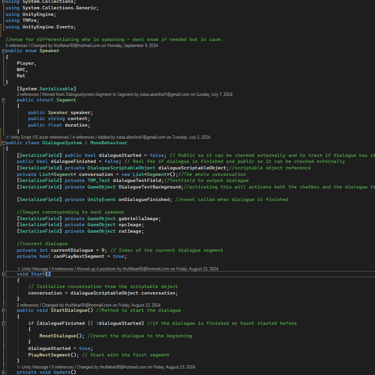Collapse the private void Update() method
The width and height of the screenshot is (375, 375).
[x=4, y=372]
